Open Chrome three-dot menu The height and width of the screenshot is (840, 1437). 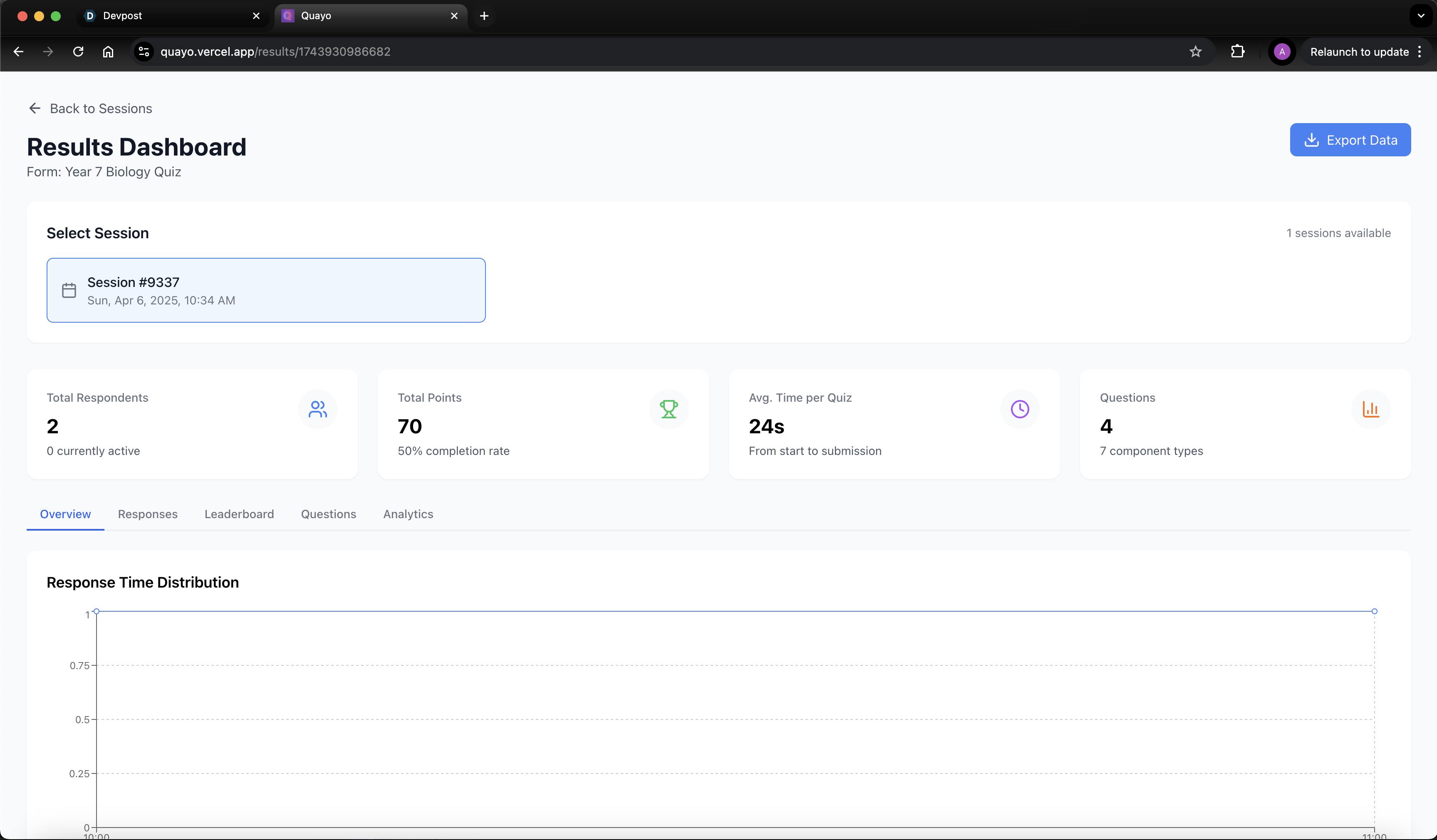click(1420, 52)
